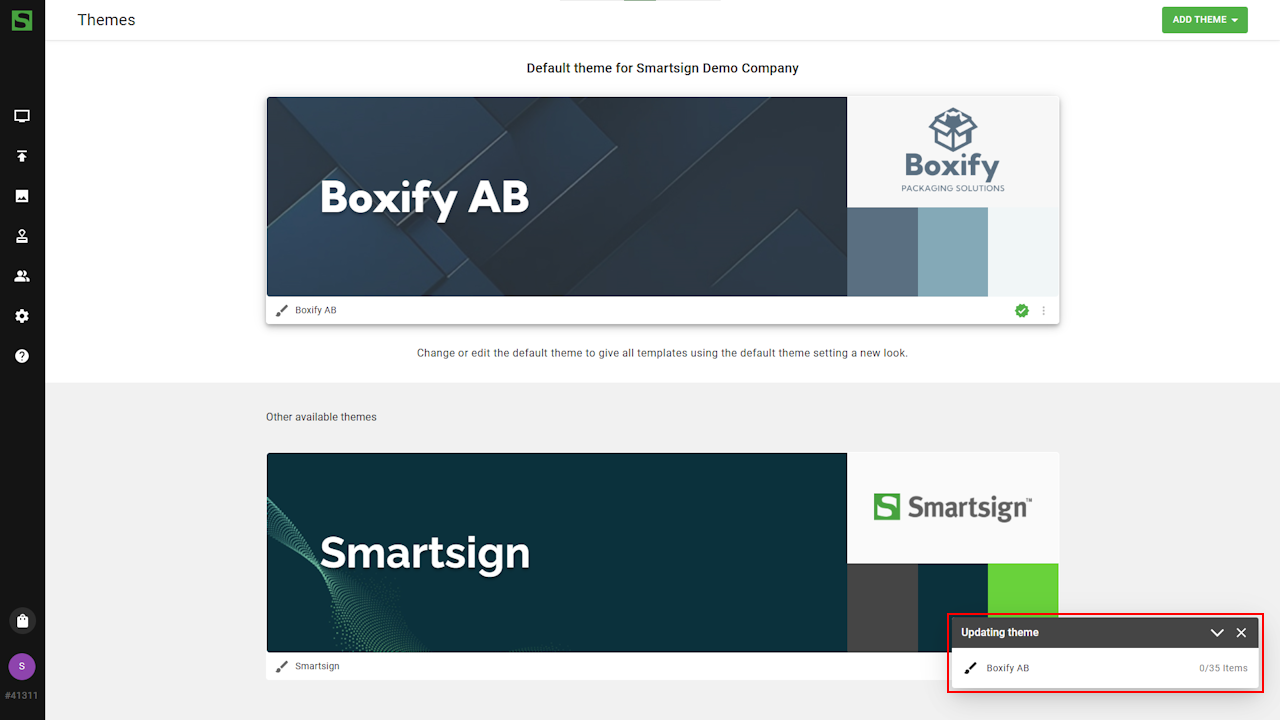Open the Help question mark icon
The image size is (1280, 720).
coord(22,356)
